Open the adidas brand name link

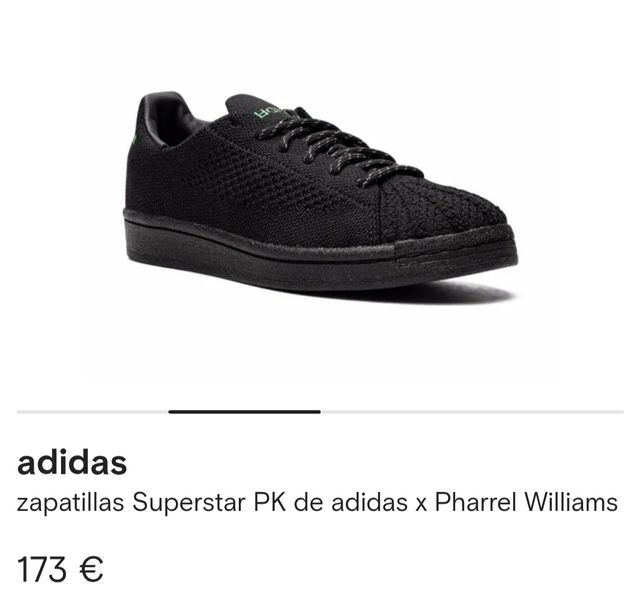[x=72, y=463]
